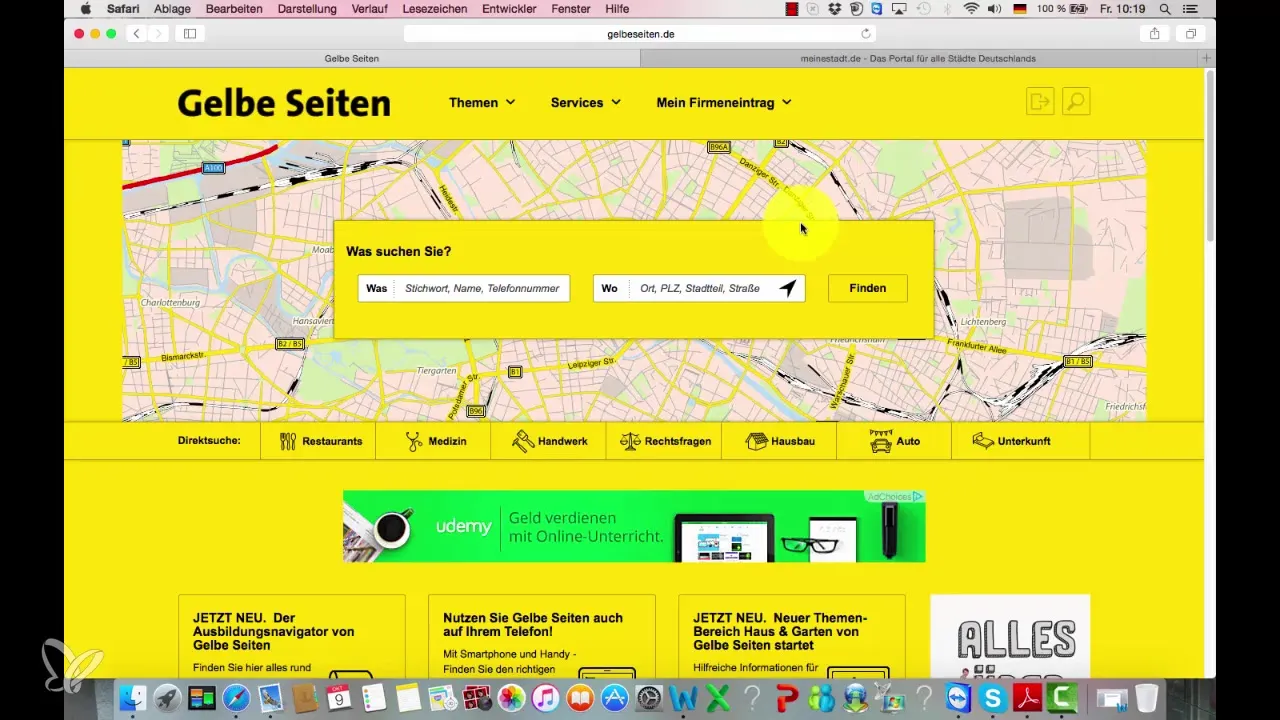Screen dimensions: 1280x720
Task: Click the login icon in yellow header
Action: pyautogui.click(x=1040, y=102)
